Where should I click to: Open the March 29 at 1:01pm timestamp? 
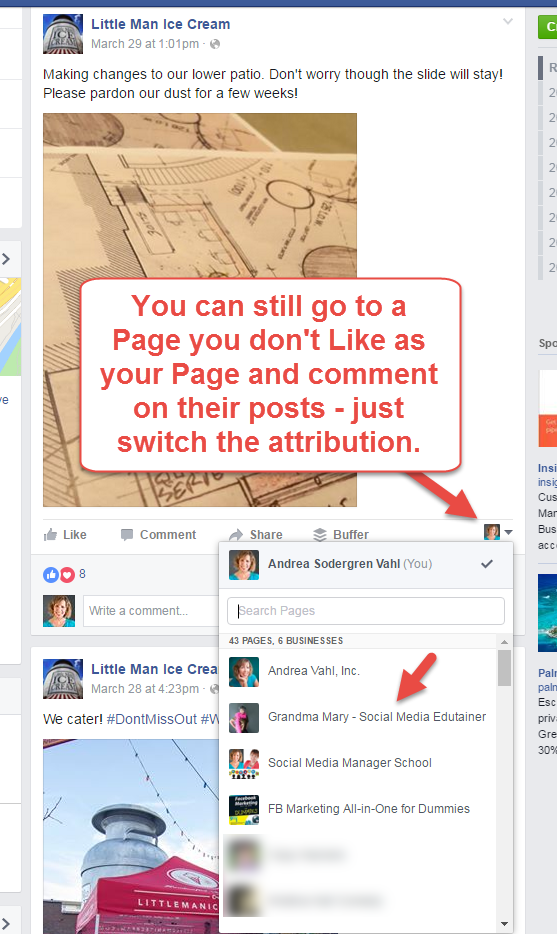(x=145, y=44)
